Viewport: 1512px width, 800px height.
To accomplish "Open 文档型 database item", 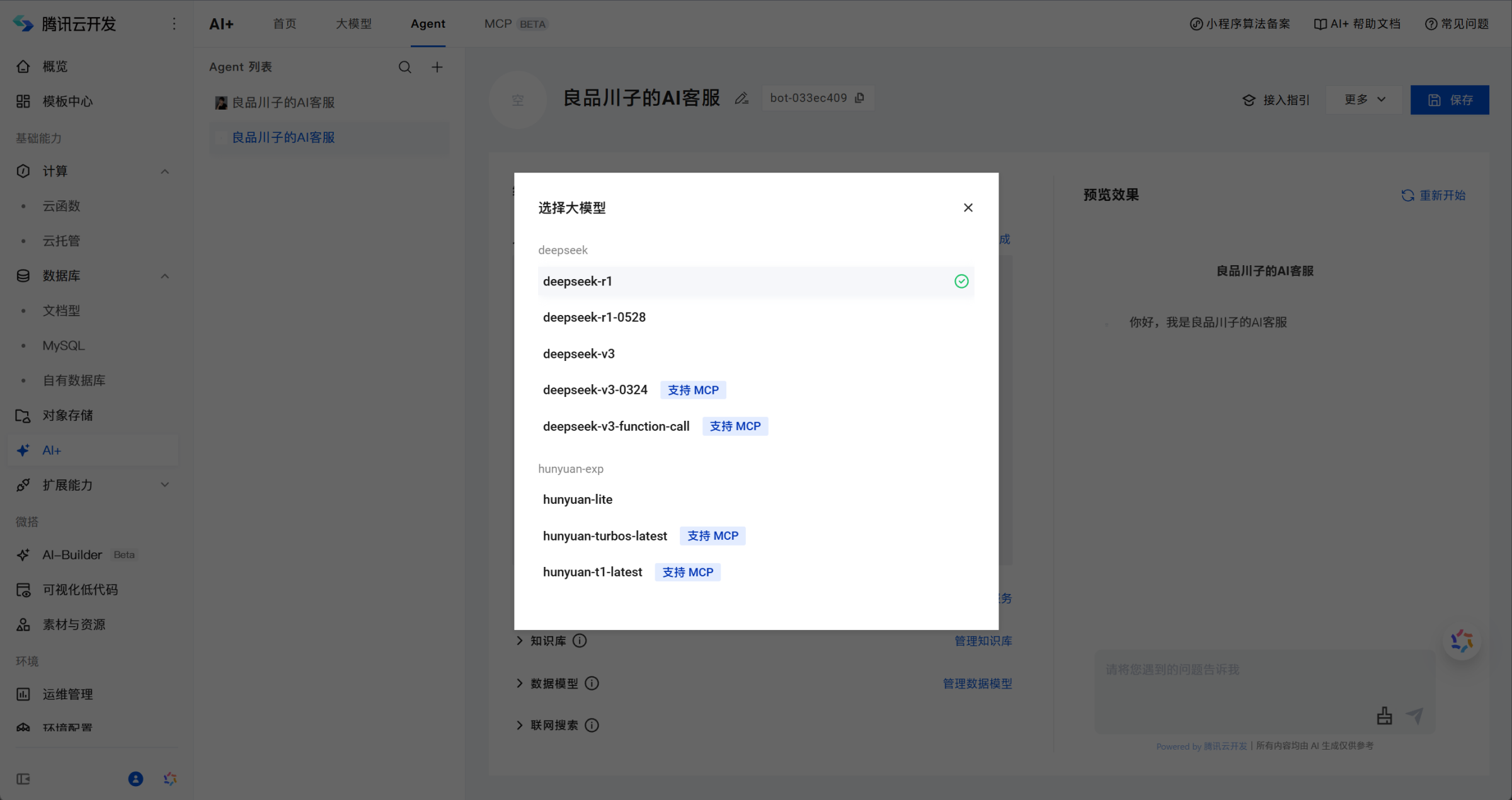I will (x=61, y=311).
